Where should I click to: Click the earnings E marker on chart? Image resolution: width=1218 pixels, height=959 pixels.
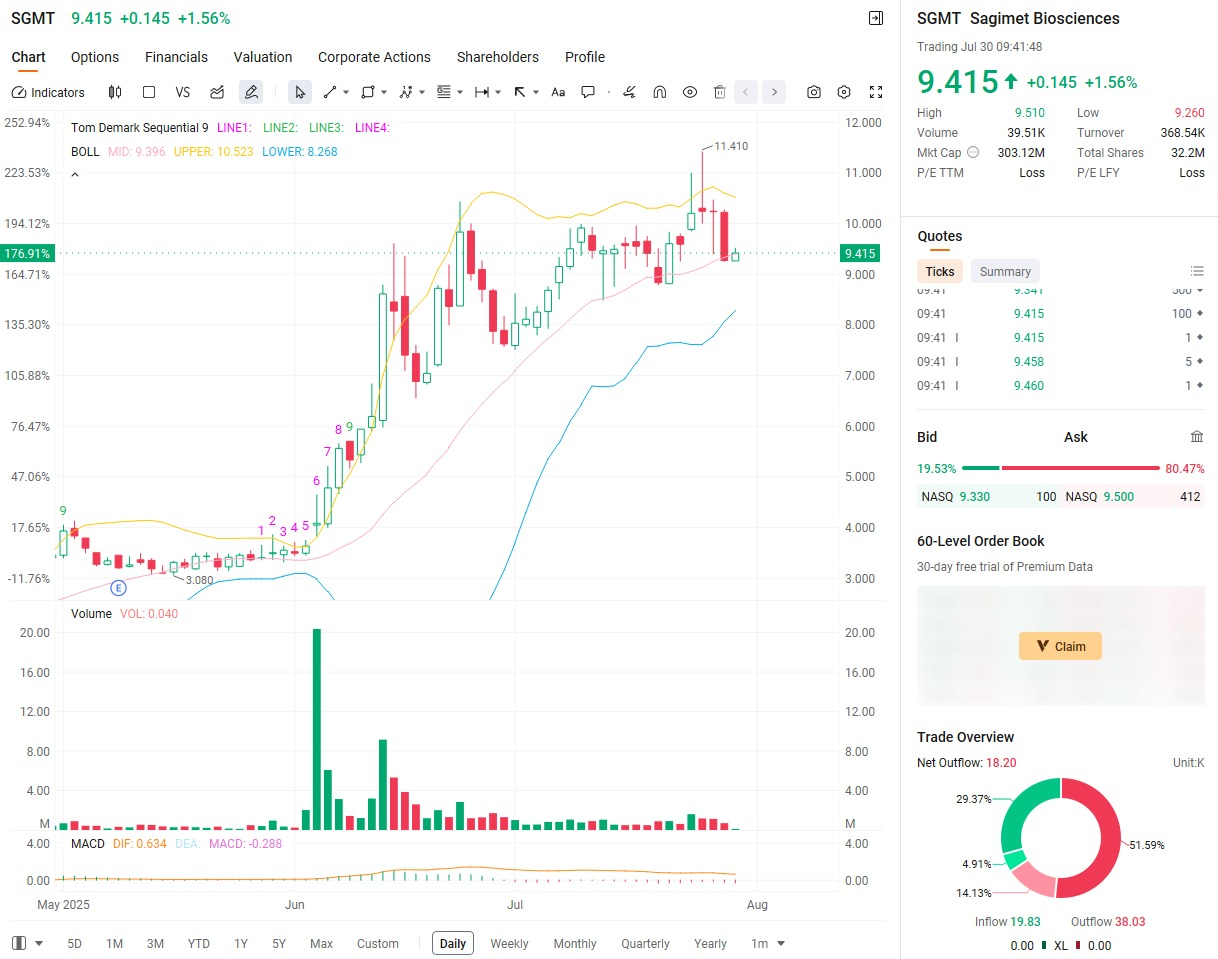click(118, 587)
